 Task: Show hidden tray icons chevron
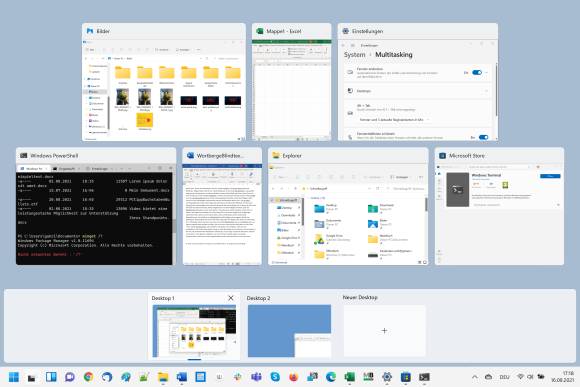475,377
